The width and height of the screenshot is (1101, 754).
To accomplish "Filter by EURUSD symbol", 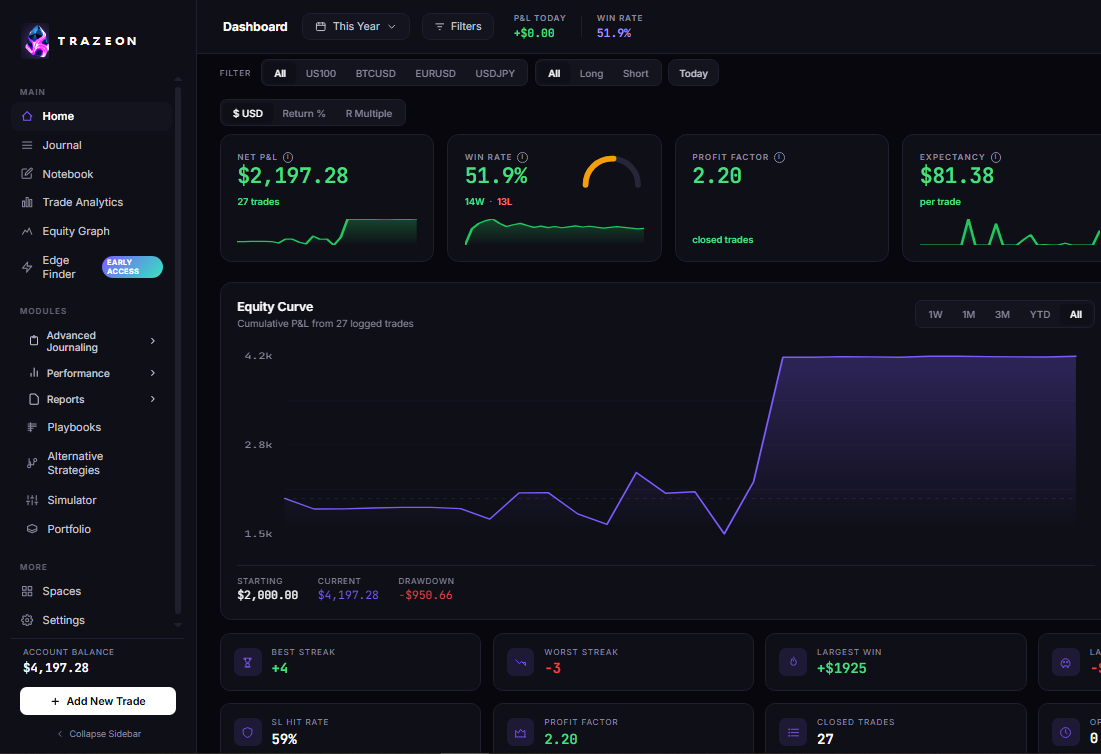I will 435,73.
